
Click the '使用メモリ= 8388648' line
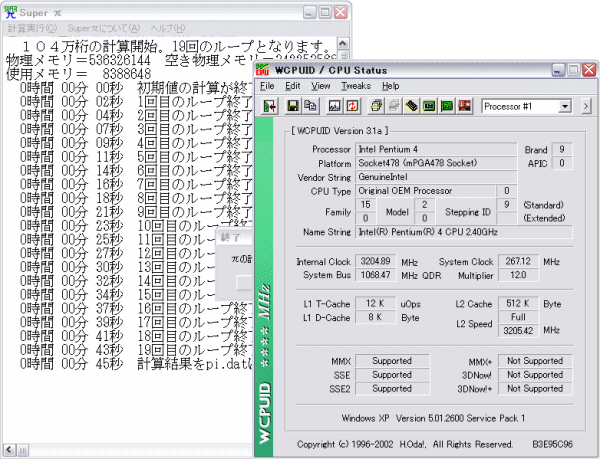(79, 74)
